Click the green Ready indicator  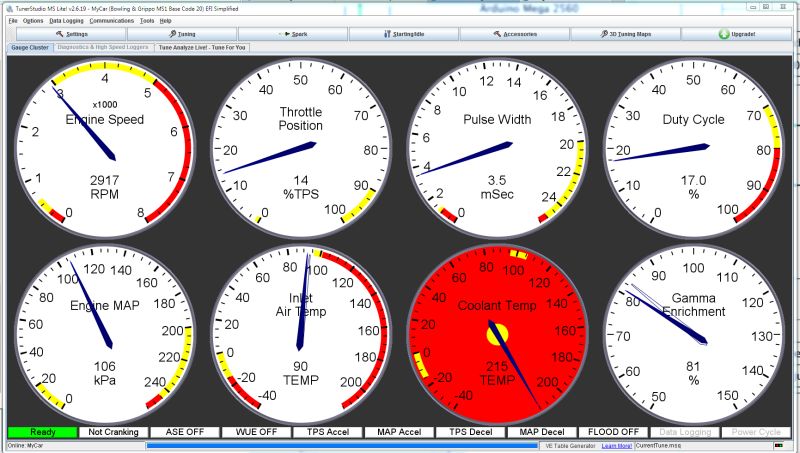[x=42, y=432]
